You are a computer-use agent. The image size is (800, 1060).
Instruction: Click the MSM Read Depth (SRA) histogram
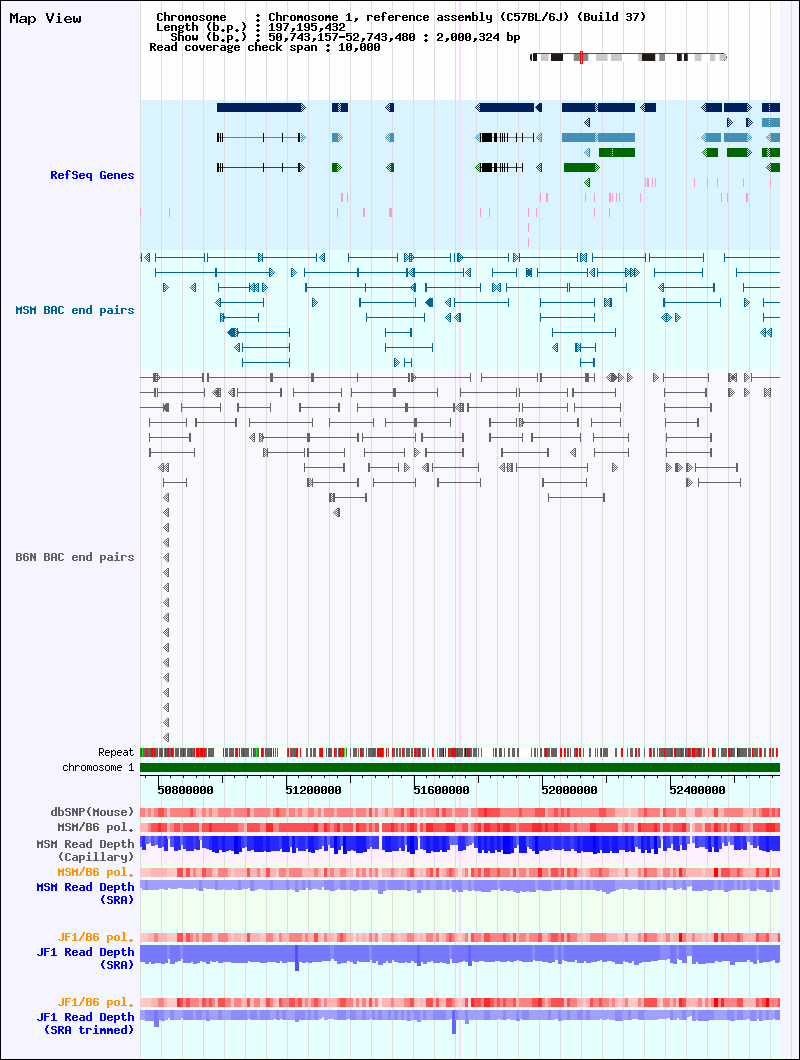click(x=460, y=886)
